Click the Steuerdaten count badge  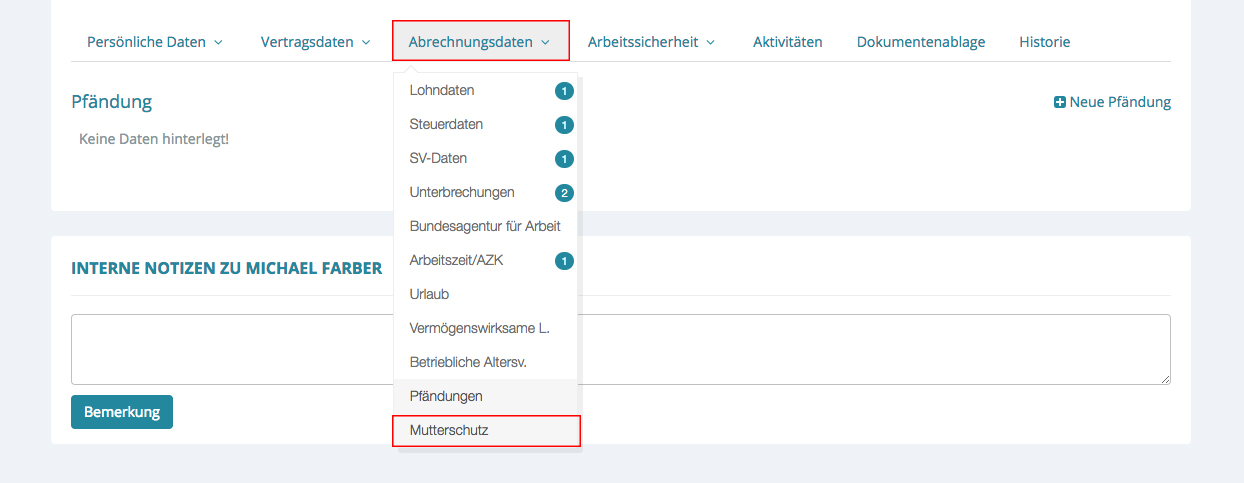pyautogui.click(x=564, y=125)
